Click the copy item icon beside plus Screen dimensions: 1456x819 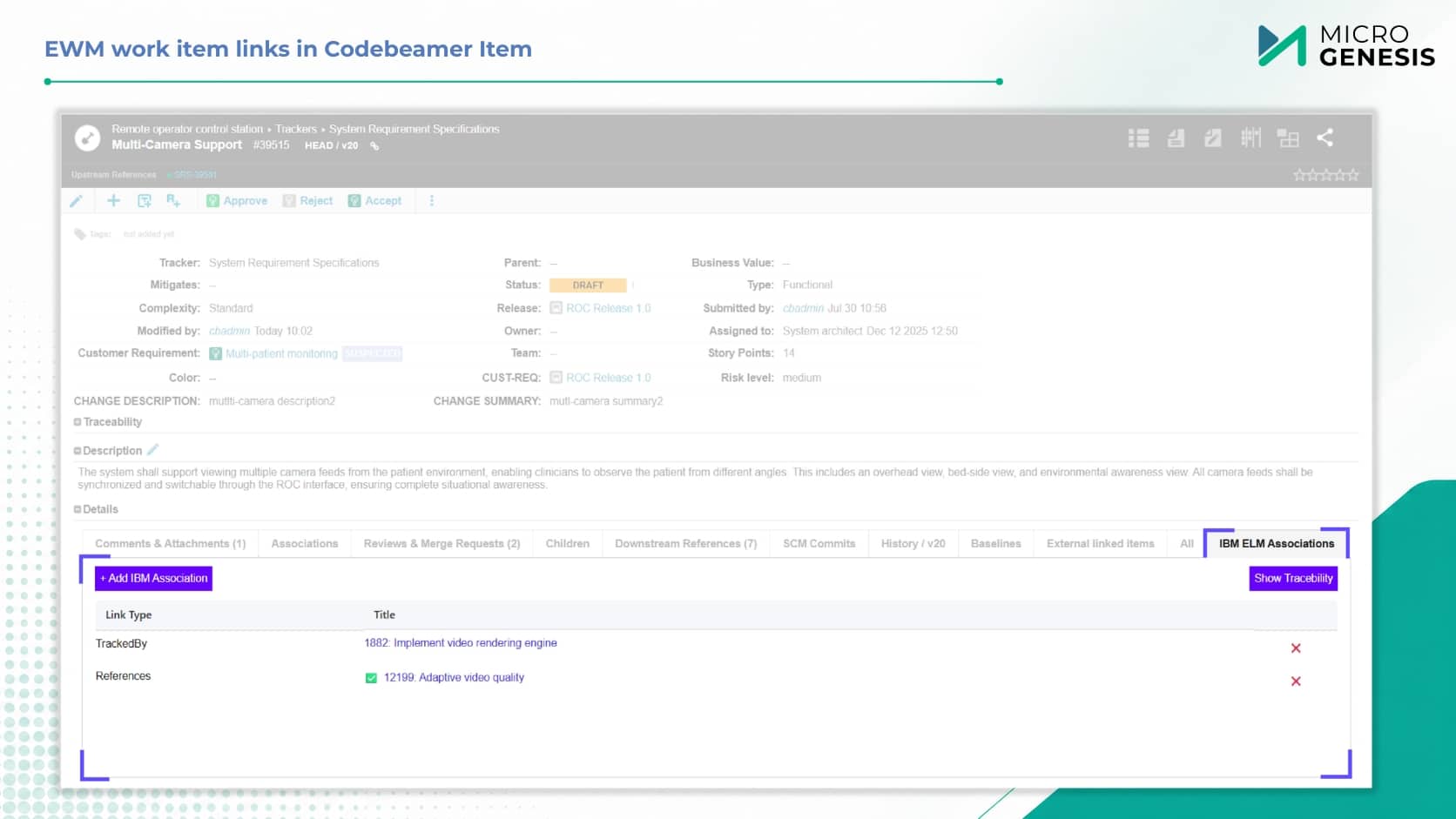(145, 201)
